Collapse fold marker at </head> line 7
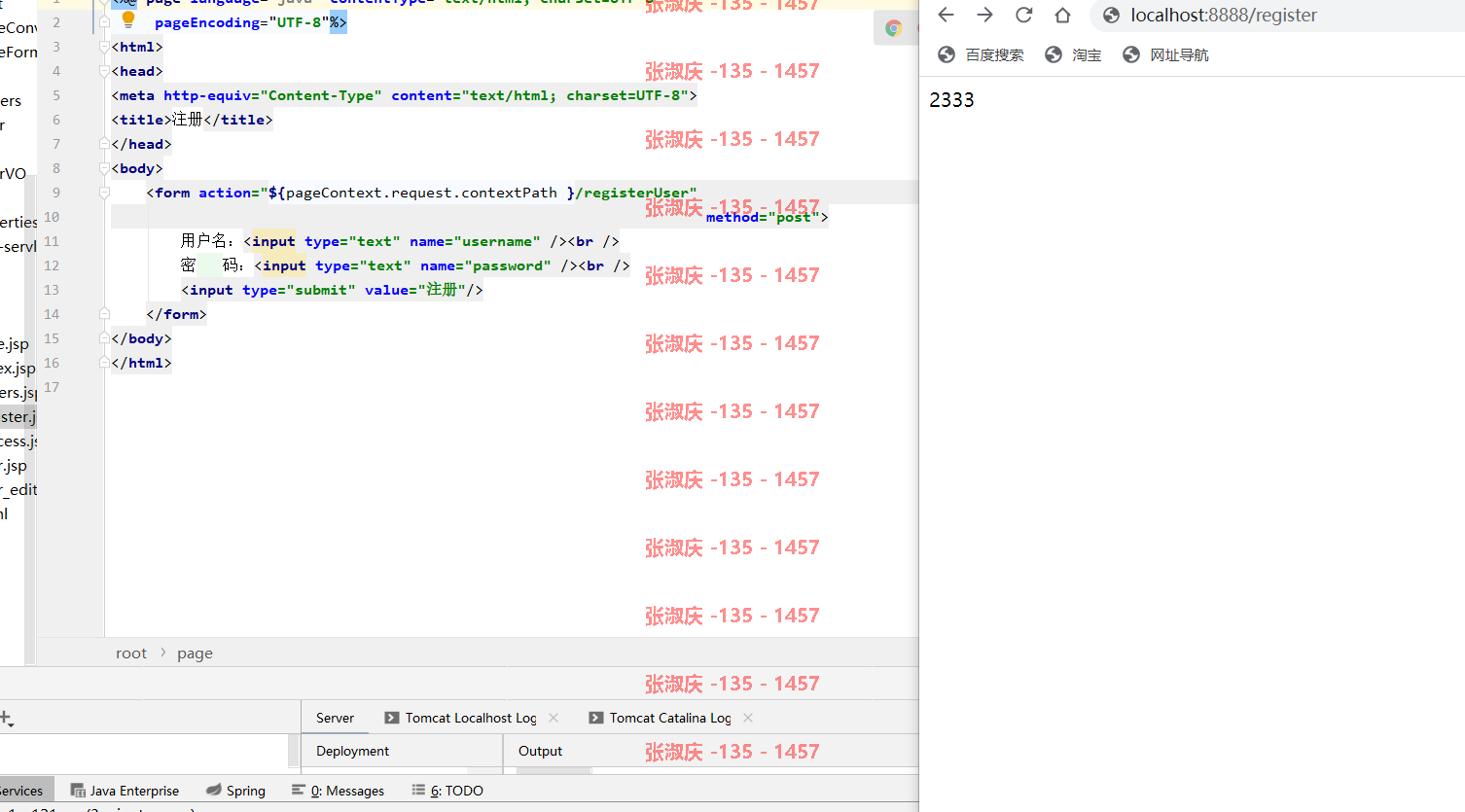 pyautogui.click(x=104, y=144)
